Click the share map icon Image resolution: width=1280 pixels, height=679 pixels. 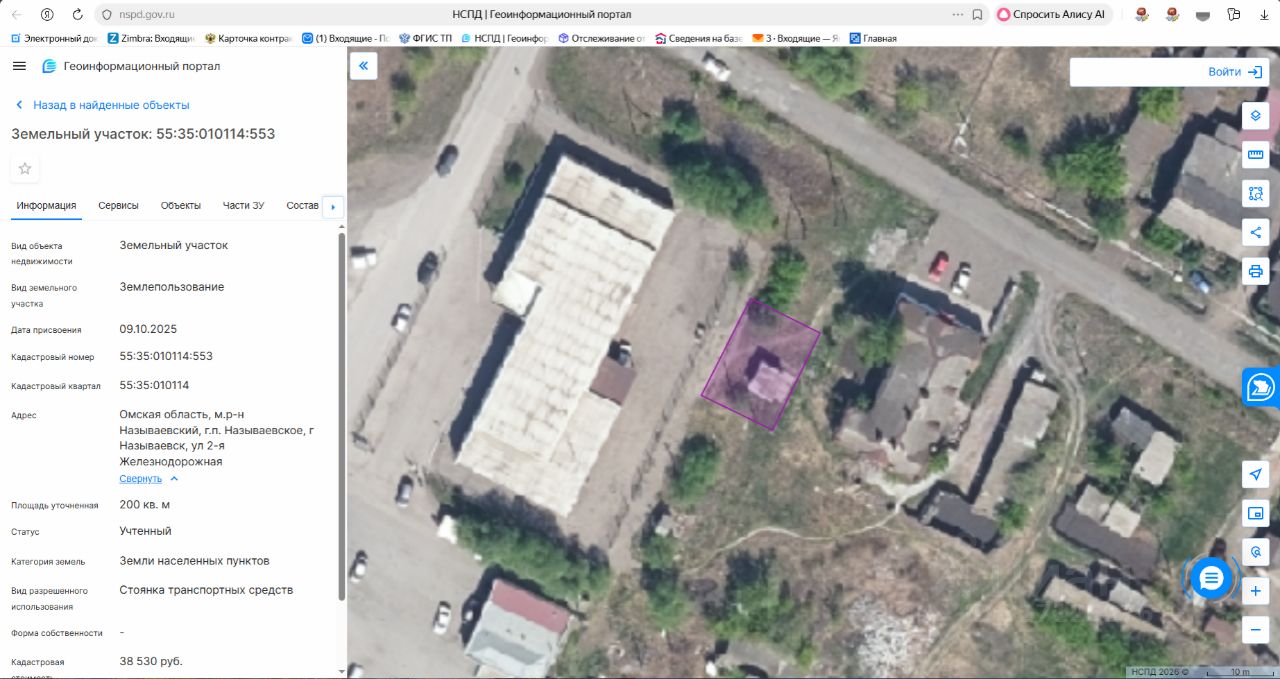click(x=1255, y=233)
